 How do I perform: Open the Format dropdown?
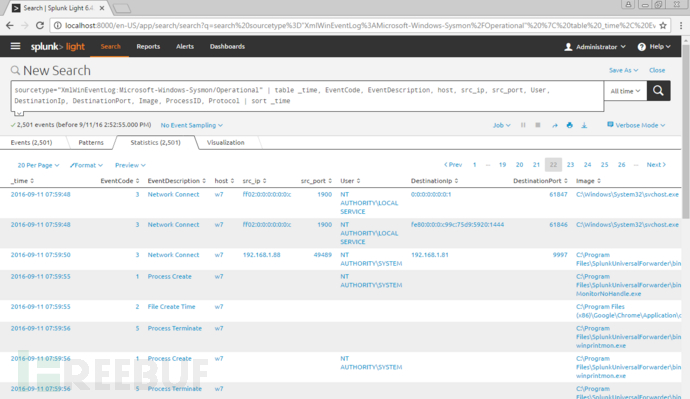(x=86, y=165)
